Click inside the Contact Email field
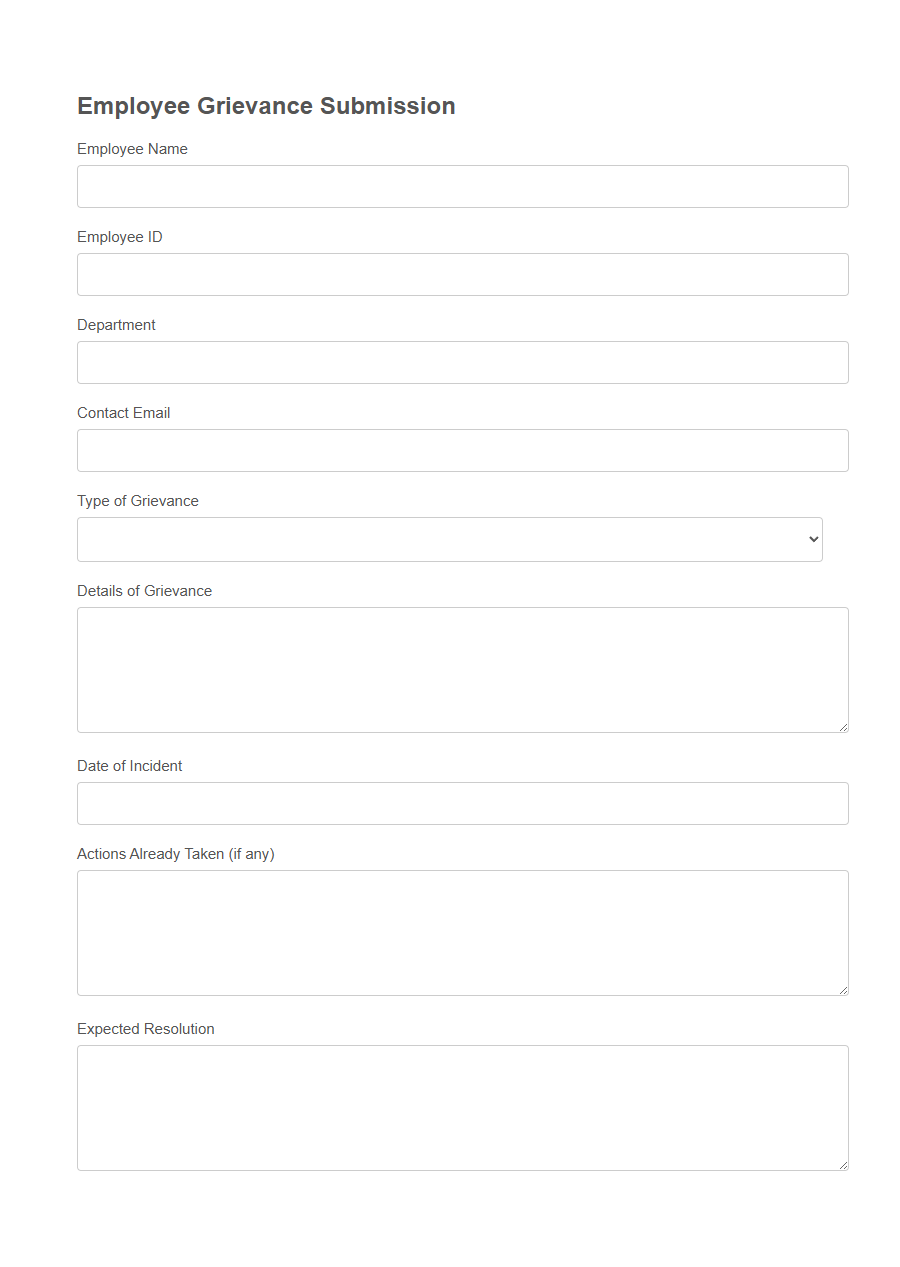The image size is (900, 1267). [462, 450]
